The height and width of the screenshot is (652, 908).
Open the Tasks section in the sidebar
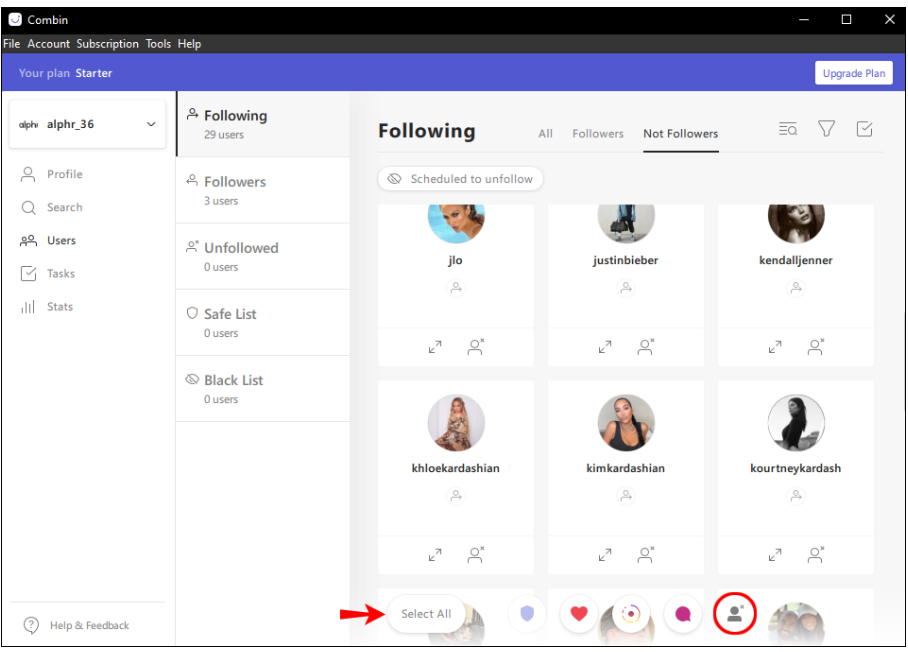(x=48, y=273)
